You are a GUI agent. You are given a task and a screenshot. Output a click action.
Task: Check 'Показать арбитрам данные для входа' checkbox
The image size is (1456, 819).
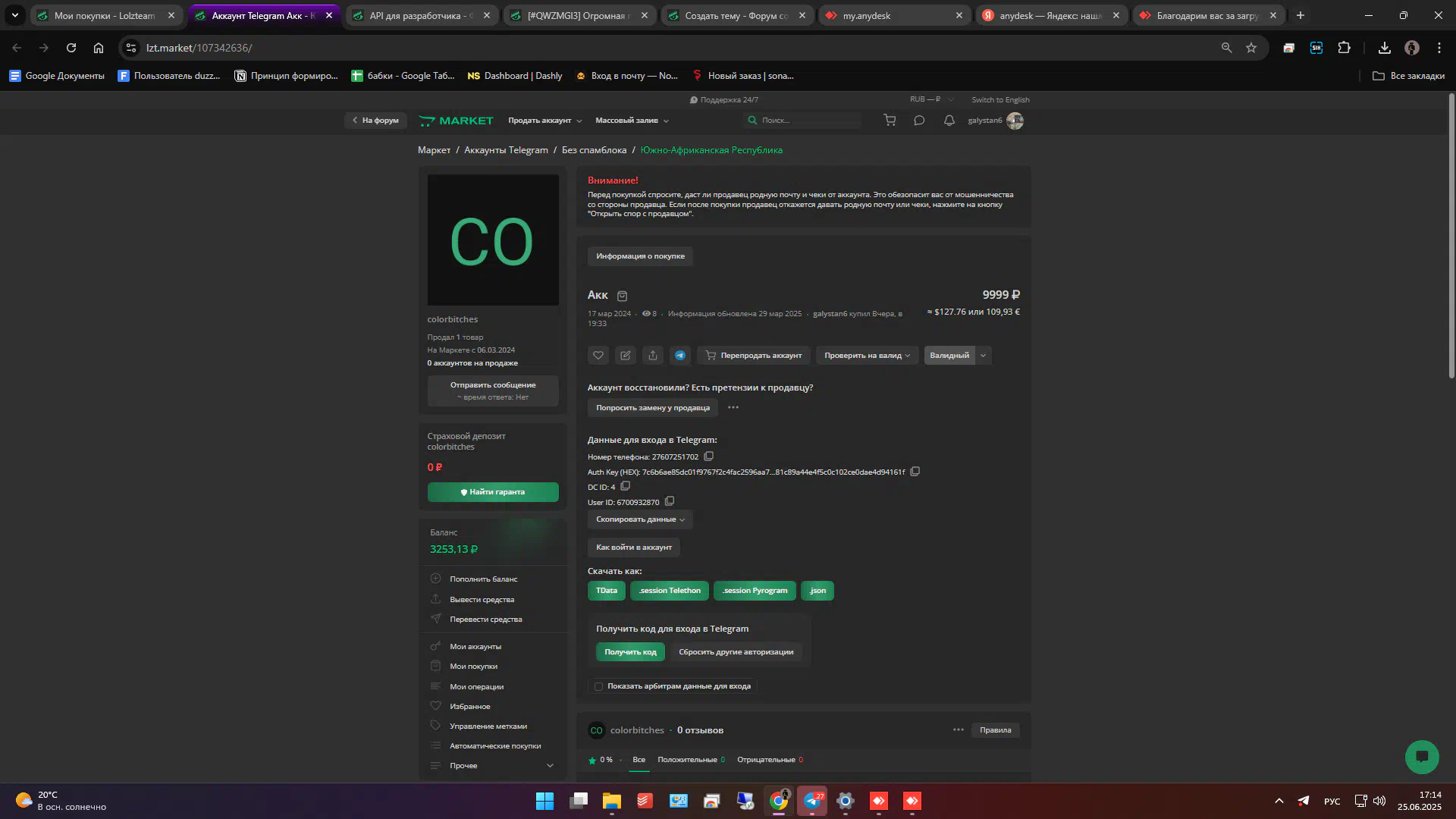point(598,686)
